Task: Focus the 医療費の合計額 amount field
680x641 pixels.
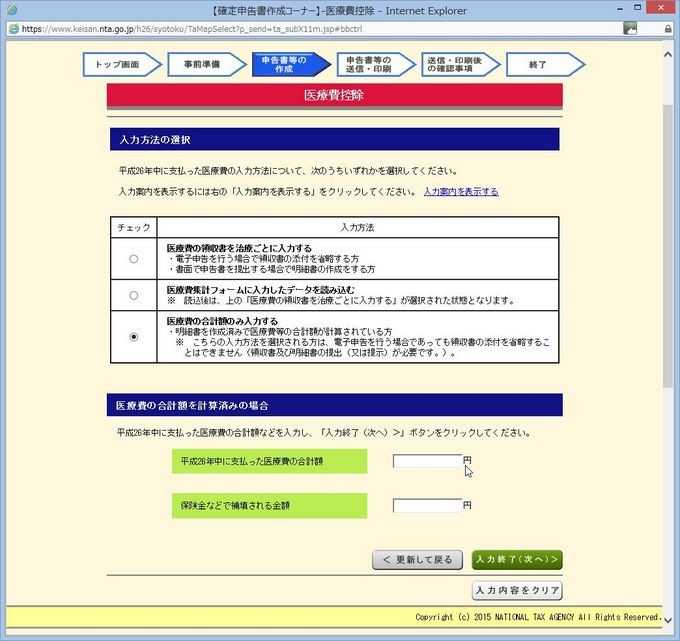Action: click(427, 461)
